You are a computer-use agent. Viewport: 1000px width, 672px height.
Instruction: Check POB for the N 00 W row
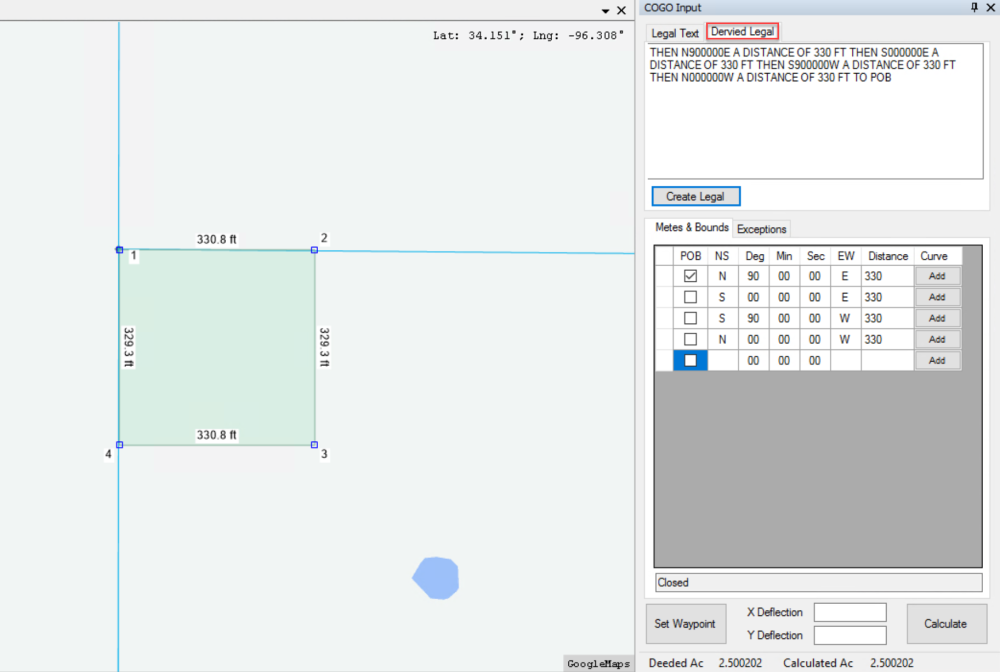pos(690,339)
